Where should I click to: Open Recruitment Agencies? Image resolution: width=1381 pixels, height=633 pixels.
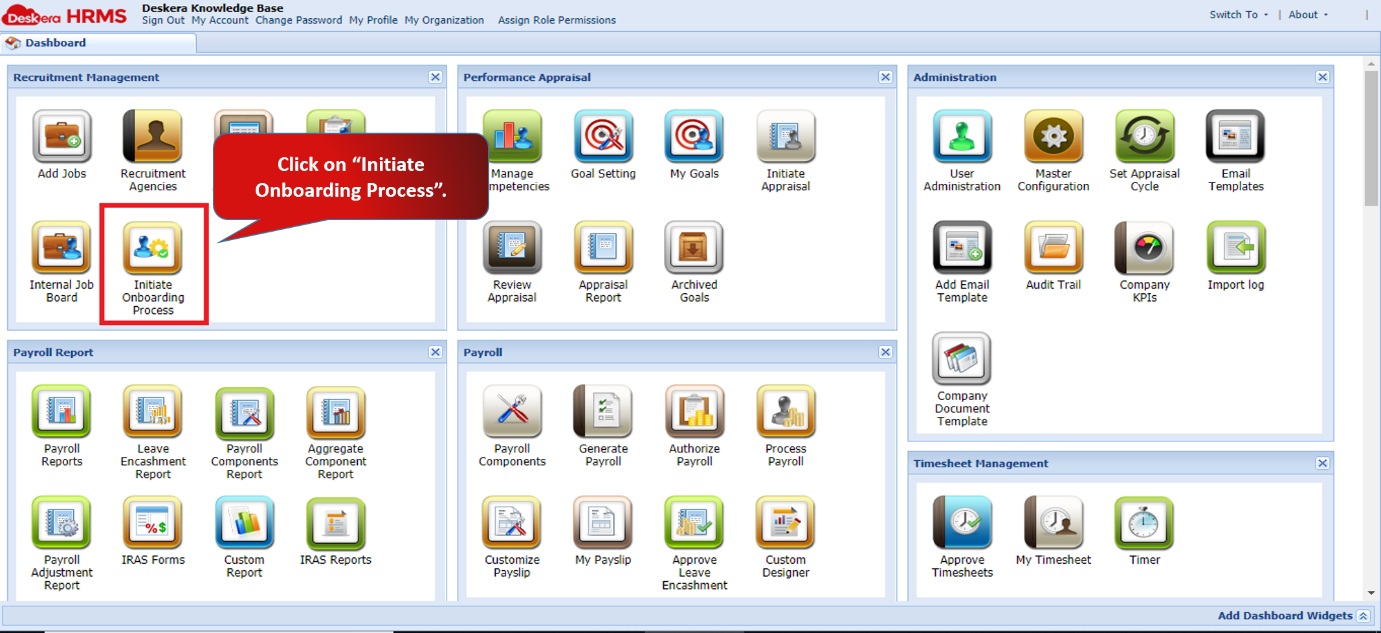(x=153, y=136)
